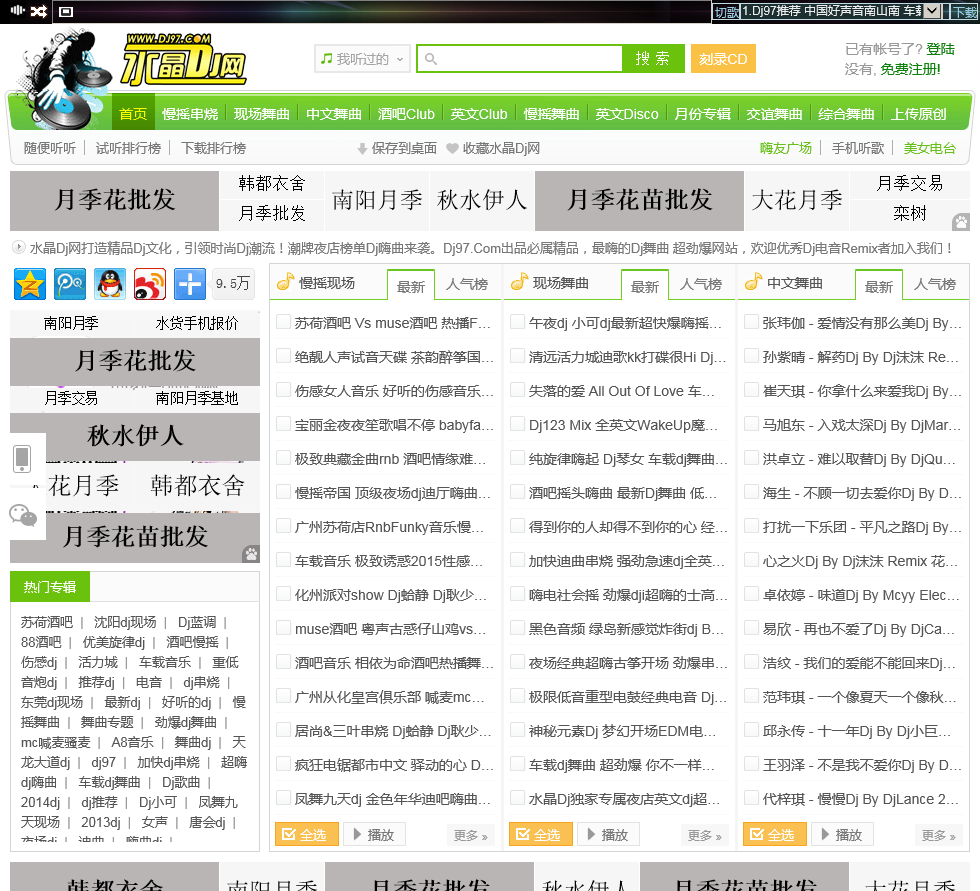Image resolution: width=980 pixels, height=891 pixels.
Task: Switch to 人气榜 tab in 慢摇现场 panel
Action: 467,285
